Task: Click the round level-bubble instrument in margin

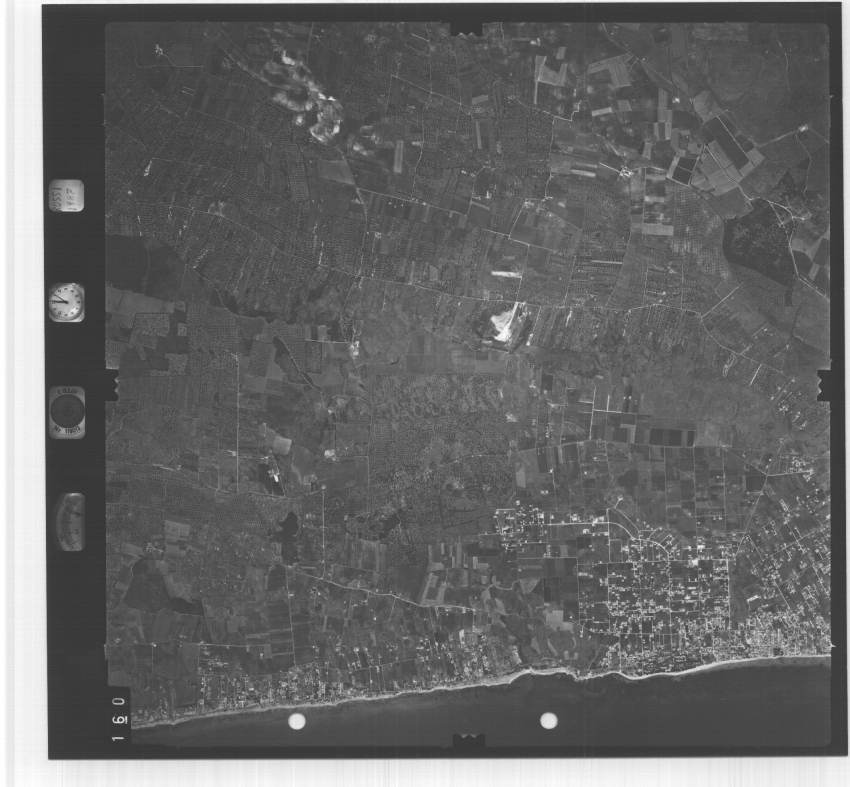Action: coord(67,412)
